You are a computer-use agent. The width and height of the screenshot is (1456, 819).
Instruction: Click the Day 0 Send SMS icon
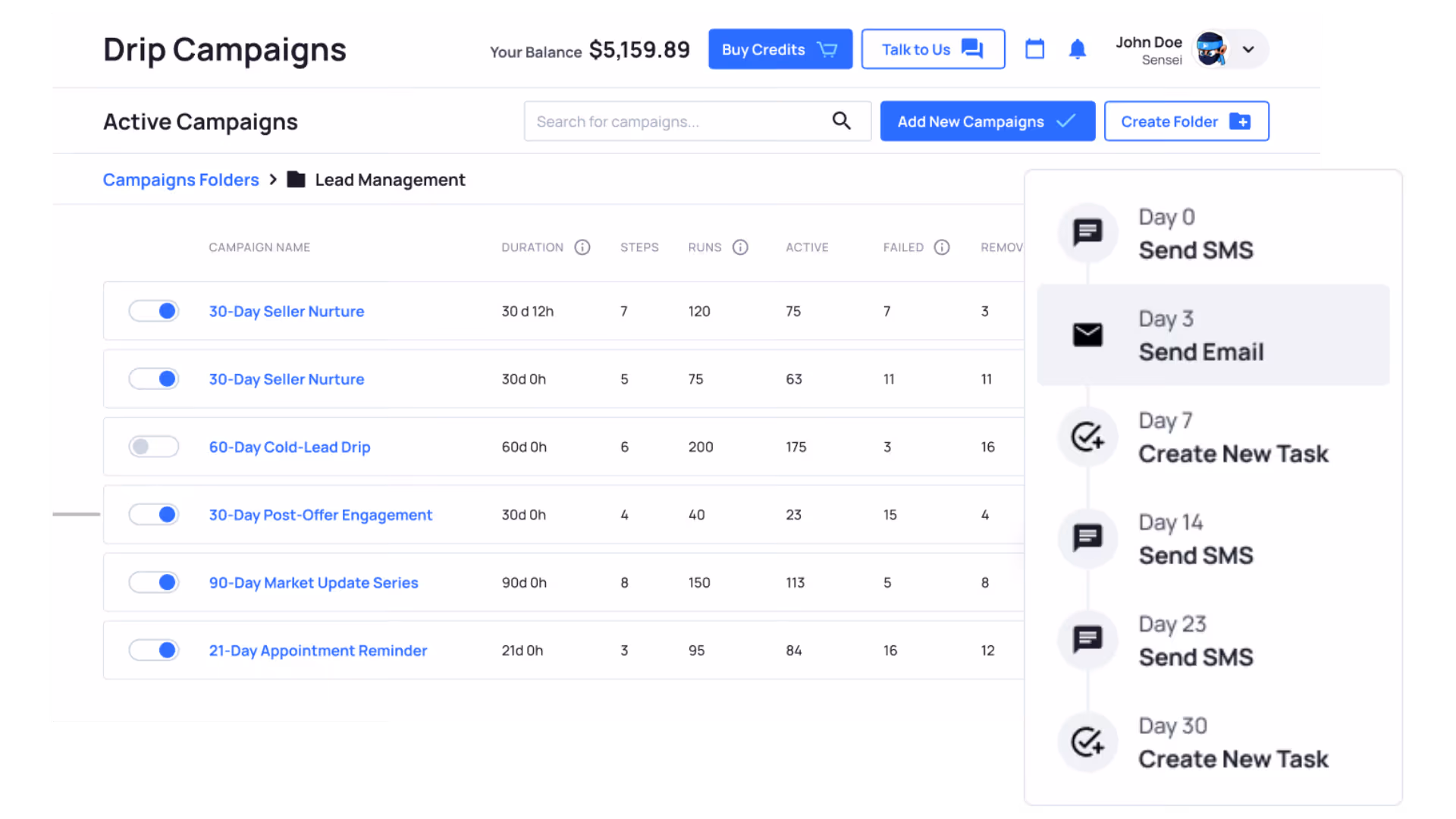click(x=1087, y=233)
